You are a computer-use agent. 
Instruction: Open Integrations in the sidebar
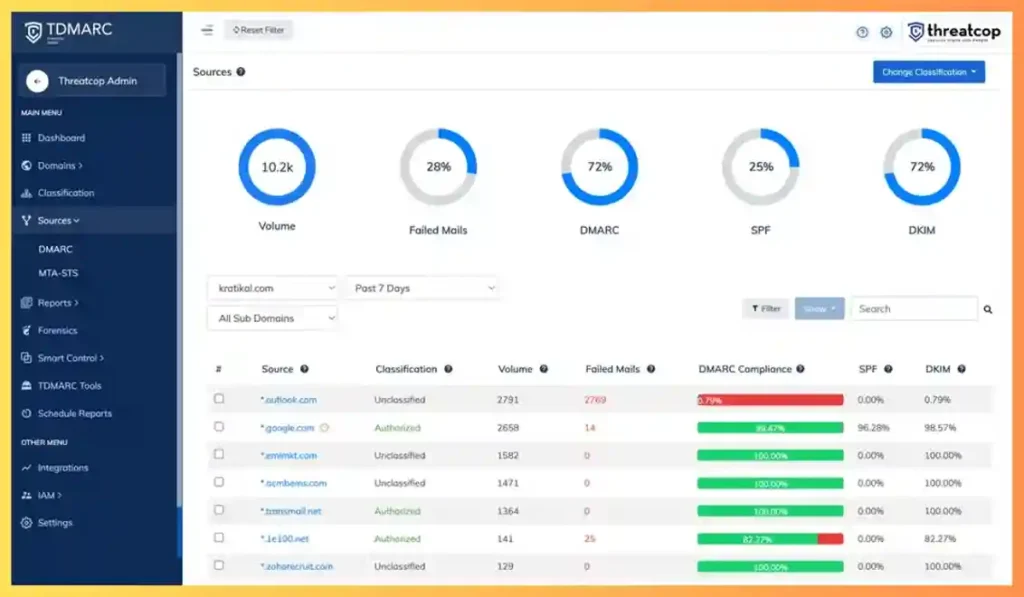tap(63, 468)
